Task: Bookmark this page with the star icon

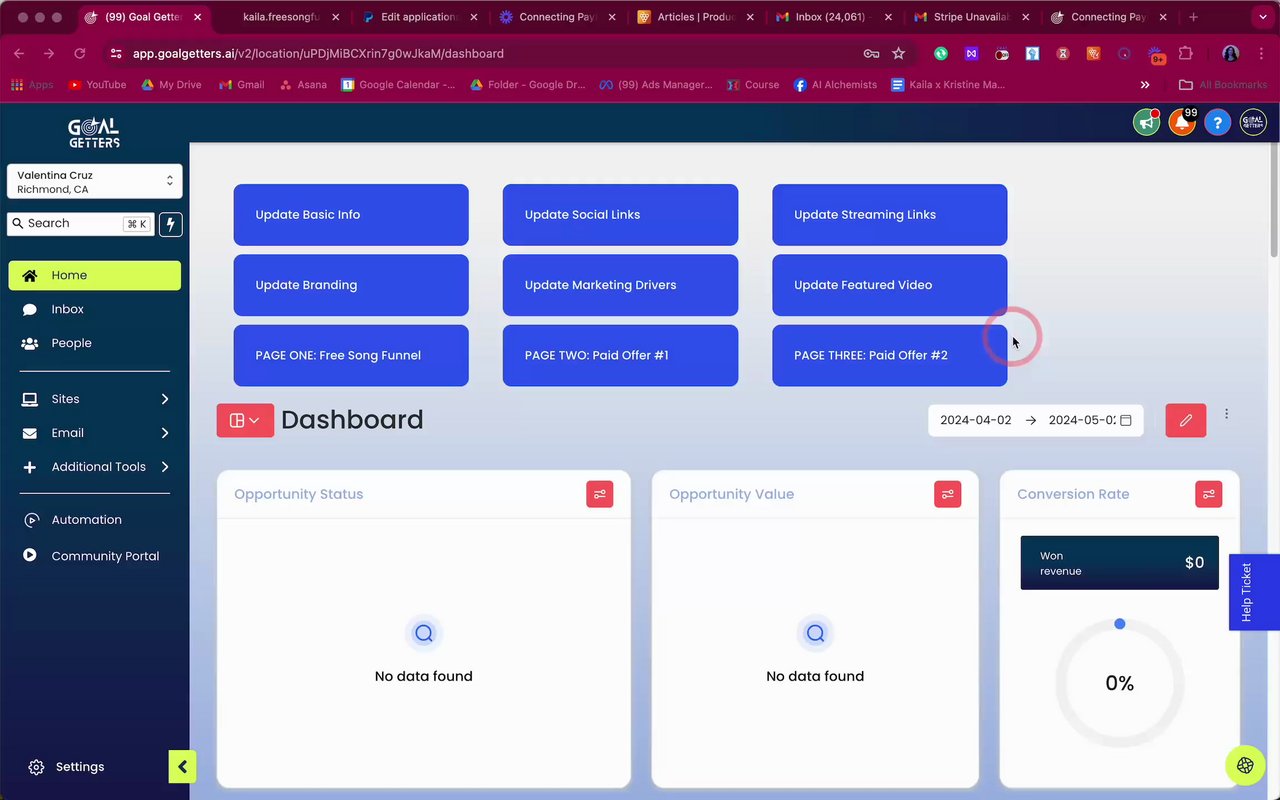Action: (x=899, y=54)
